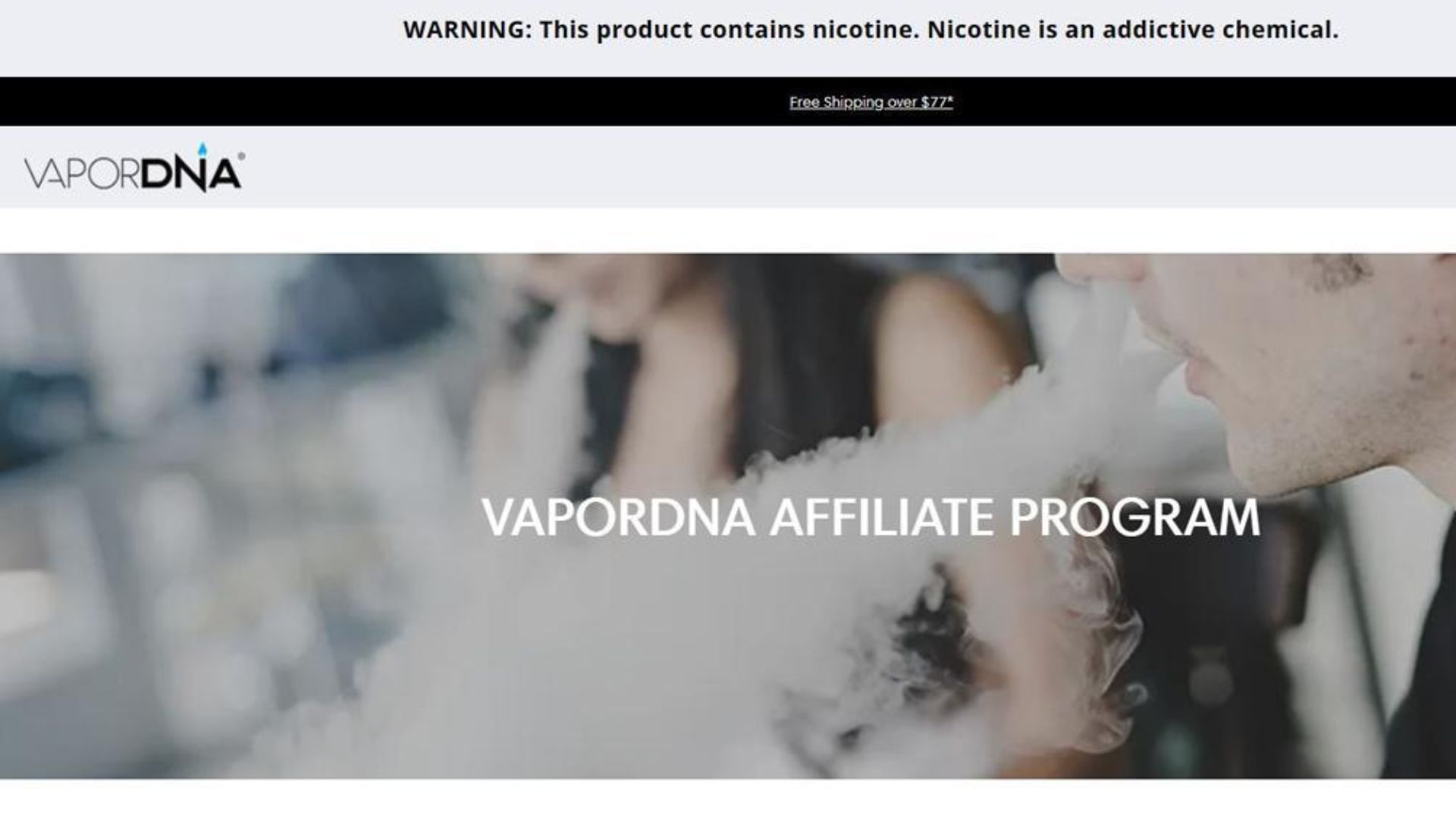Click the word PROGRAM in hero heading
Viewport: 1456px width, 819px height.
pos(1134,518)
